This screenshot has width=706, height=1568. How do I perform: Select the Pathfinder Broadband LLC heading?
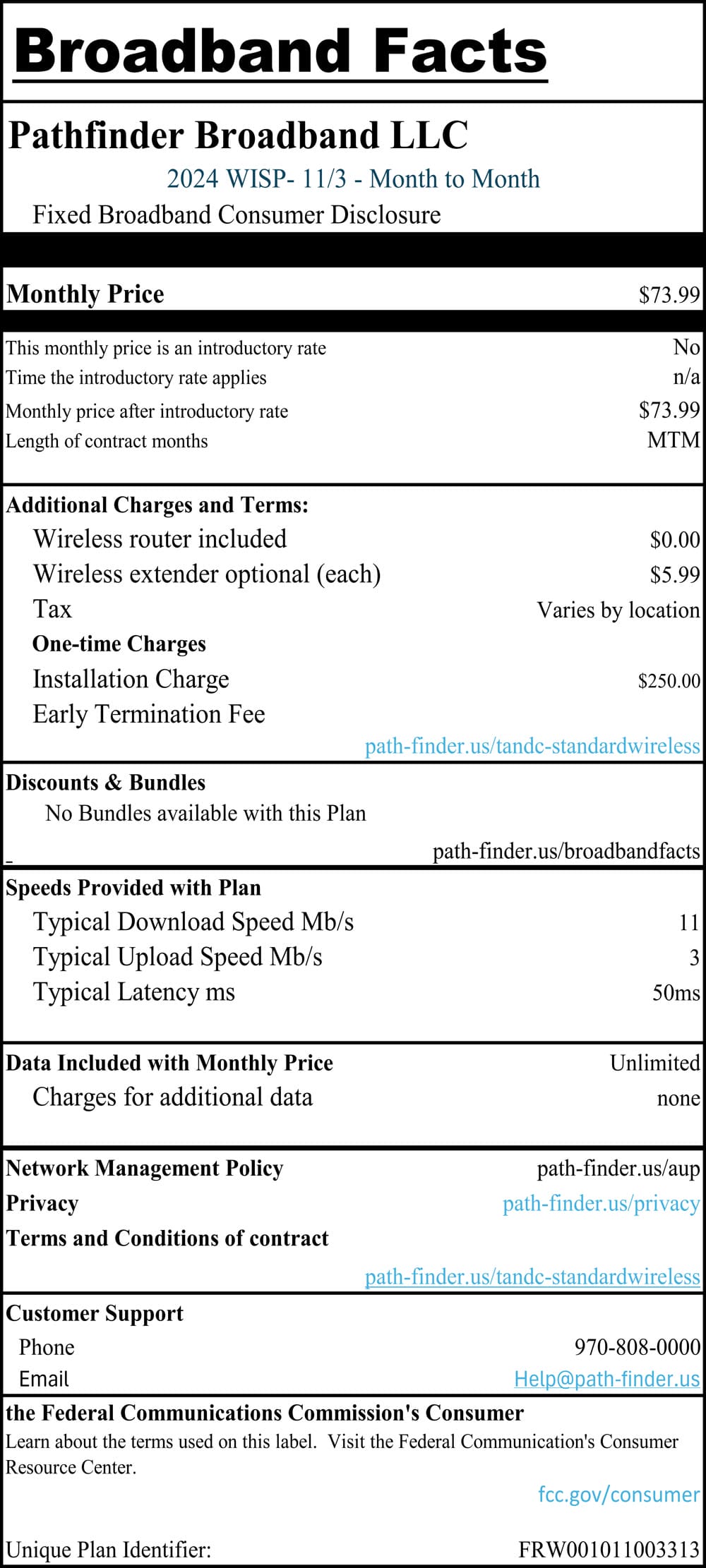[x=238, y=135]
